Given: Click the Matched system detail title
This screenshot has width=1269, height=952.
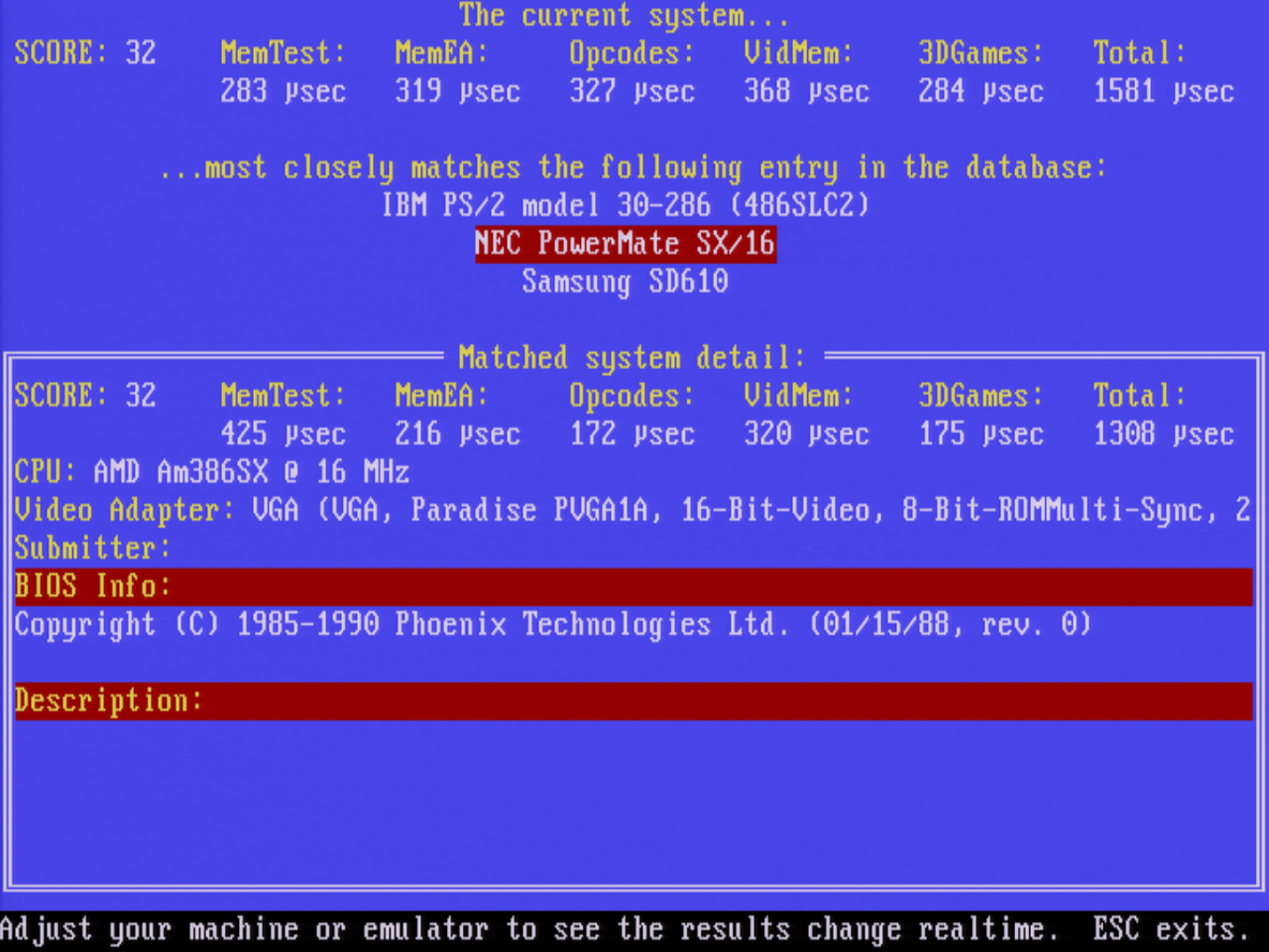Looking at the screenshot, I should tap(632, 358).
